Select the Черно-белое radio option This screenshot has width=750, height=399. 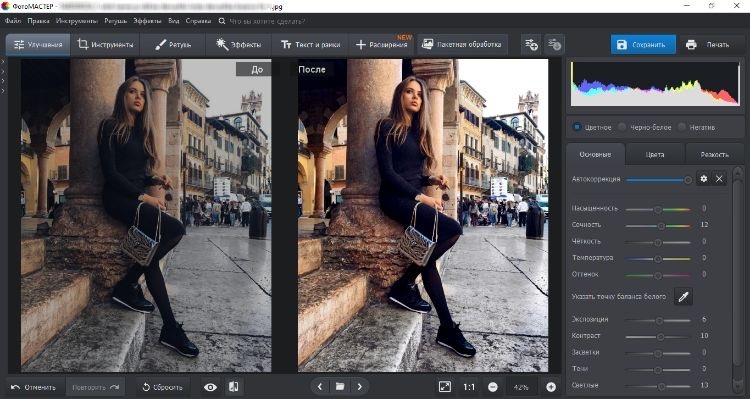coord(622,127)
